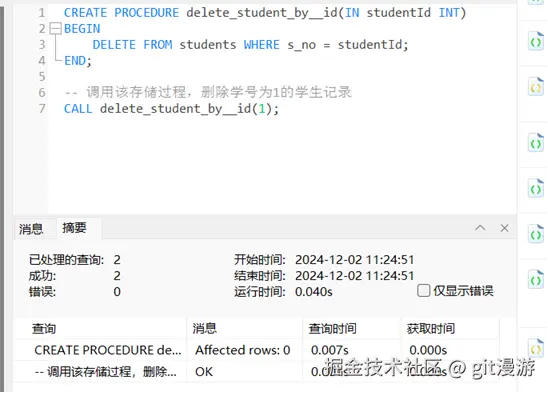Place cursor on the CREATE PROCEDURE line
This screenshot has height=393, width=548.
click(265, 13)
